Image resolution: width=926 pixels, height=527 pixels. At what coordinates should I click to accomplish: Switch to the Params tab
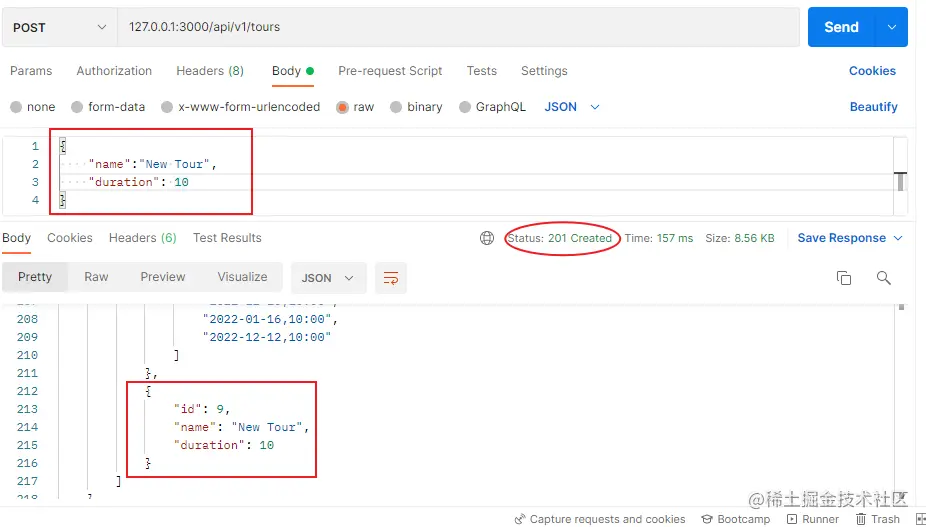point(31,71)
